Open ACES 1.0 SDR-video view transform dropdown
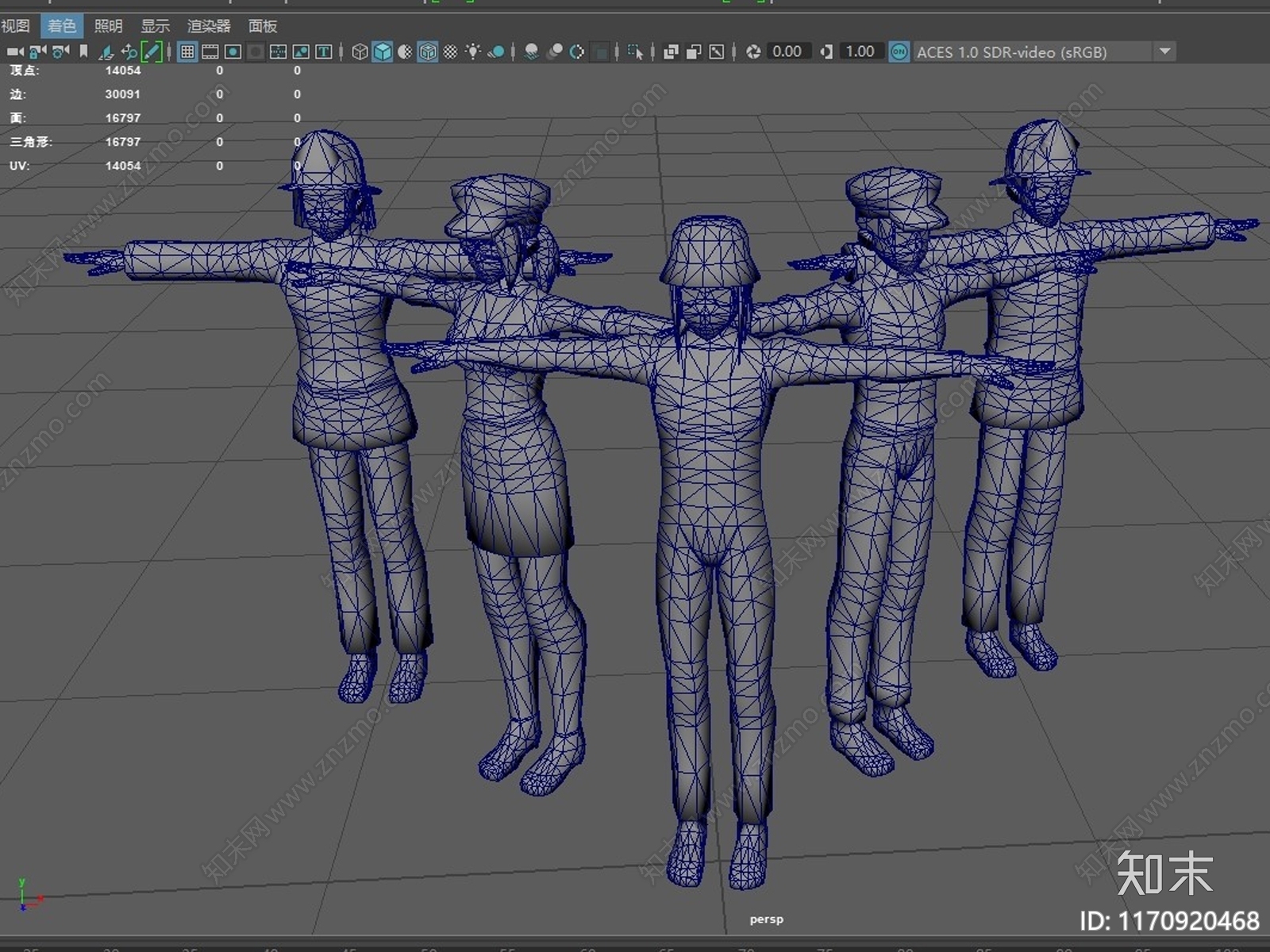The width and height of the screenshot is (1270, 952). pos(1044,52)
